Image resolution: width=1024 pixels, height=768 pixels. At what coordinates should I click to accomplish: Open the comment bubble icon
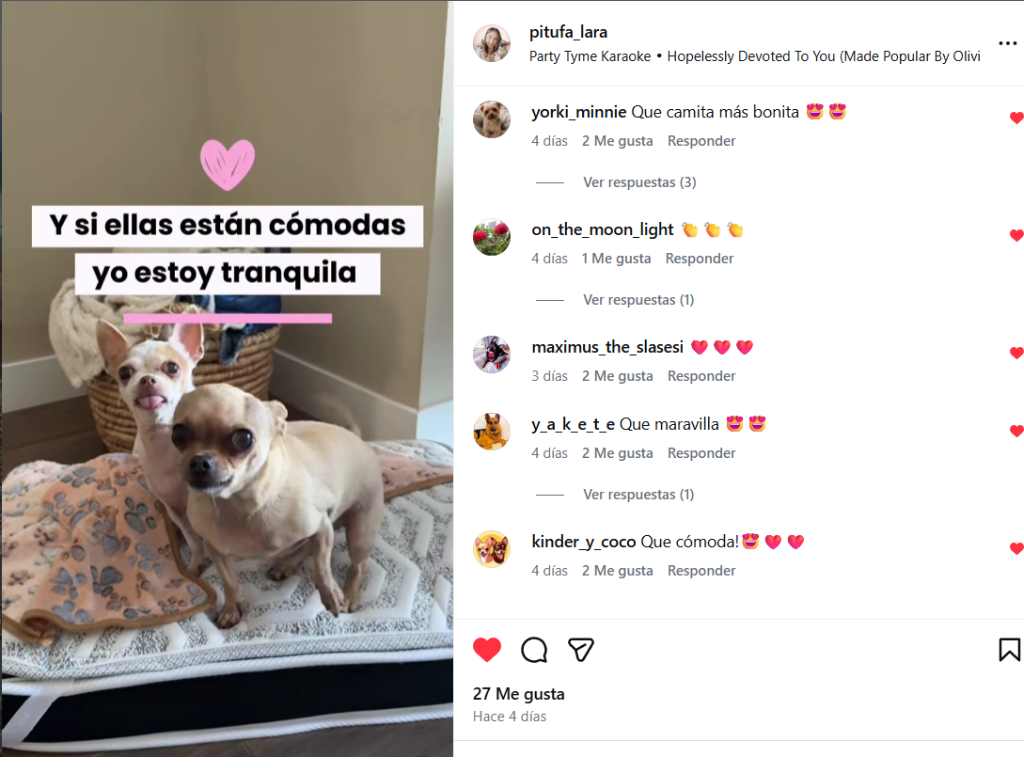click(534, 650)
